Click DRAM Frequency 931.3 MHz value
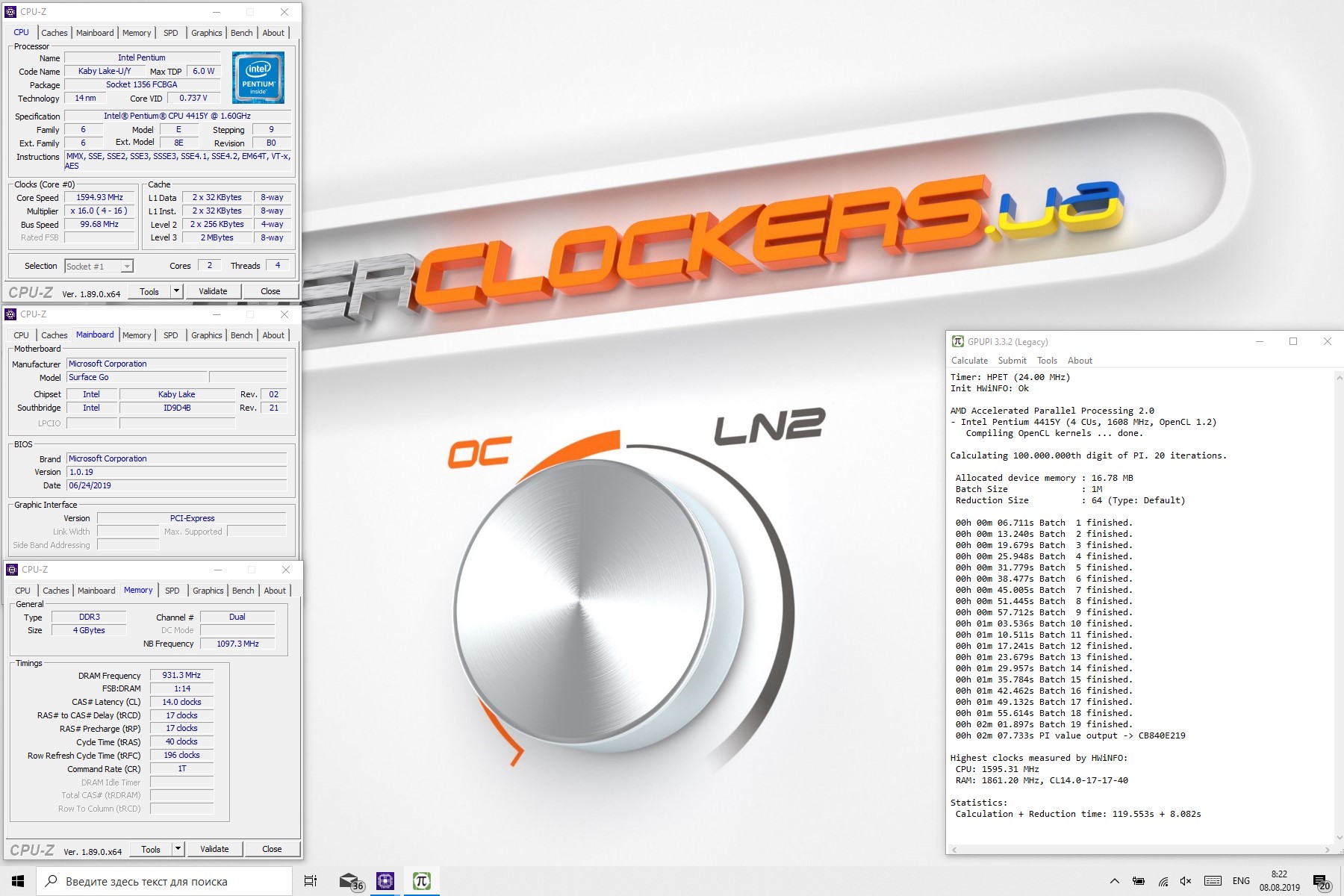This screenshot has width=1344, height=896. tap(181, 675)
